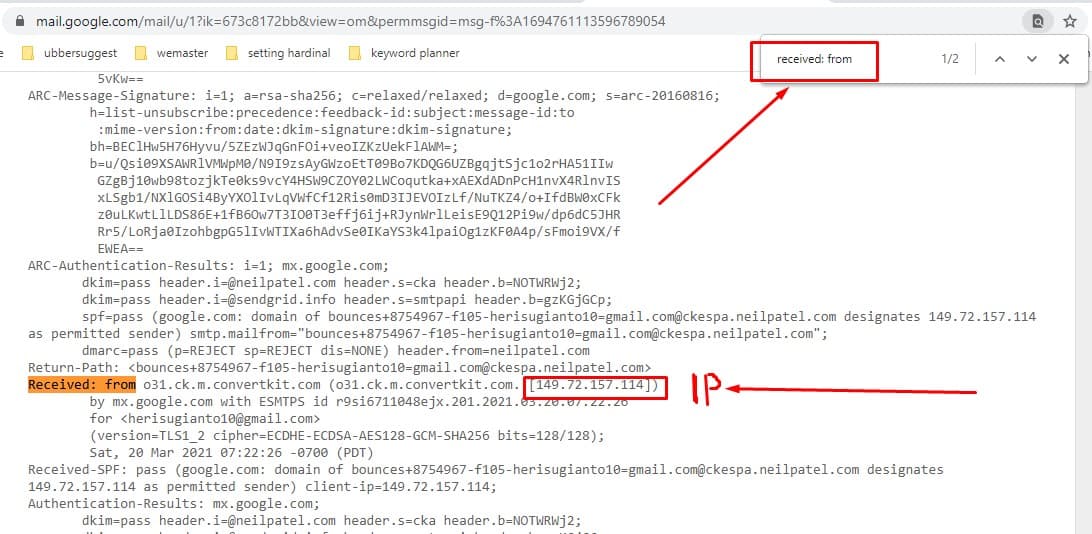This screenshot has height=534, width=1092.
Task: Jump to the next find result
Action: 1031,59
